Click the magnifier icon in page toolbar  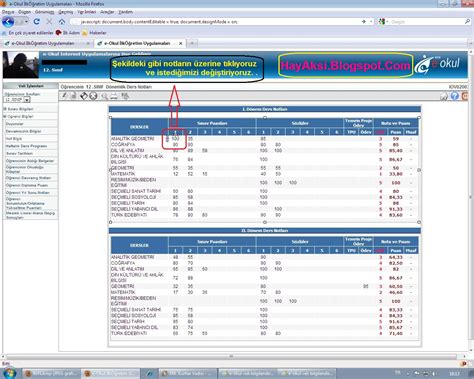tap(105, 96)
